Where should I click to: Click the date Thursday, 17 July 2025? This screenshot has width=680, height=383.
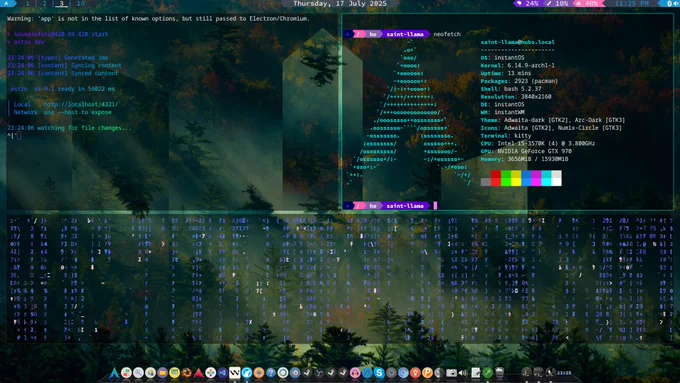(340, 3)
